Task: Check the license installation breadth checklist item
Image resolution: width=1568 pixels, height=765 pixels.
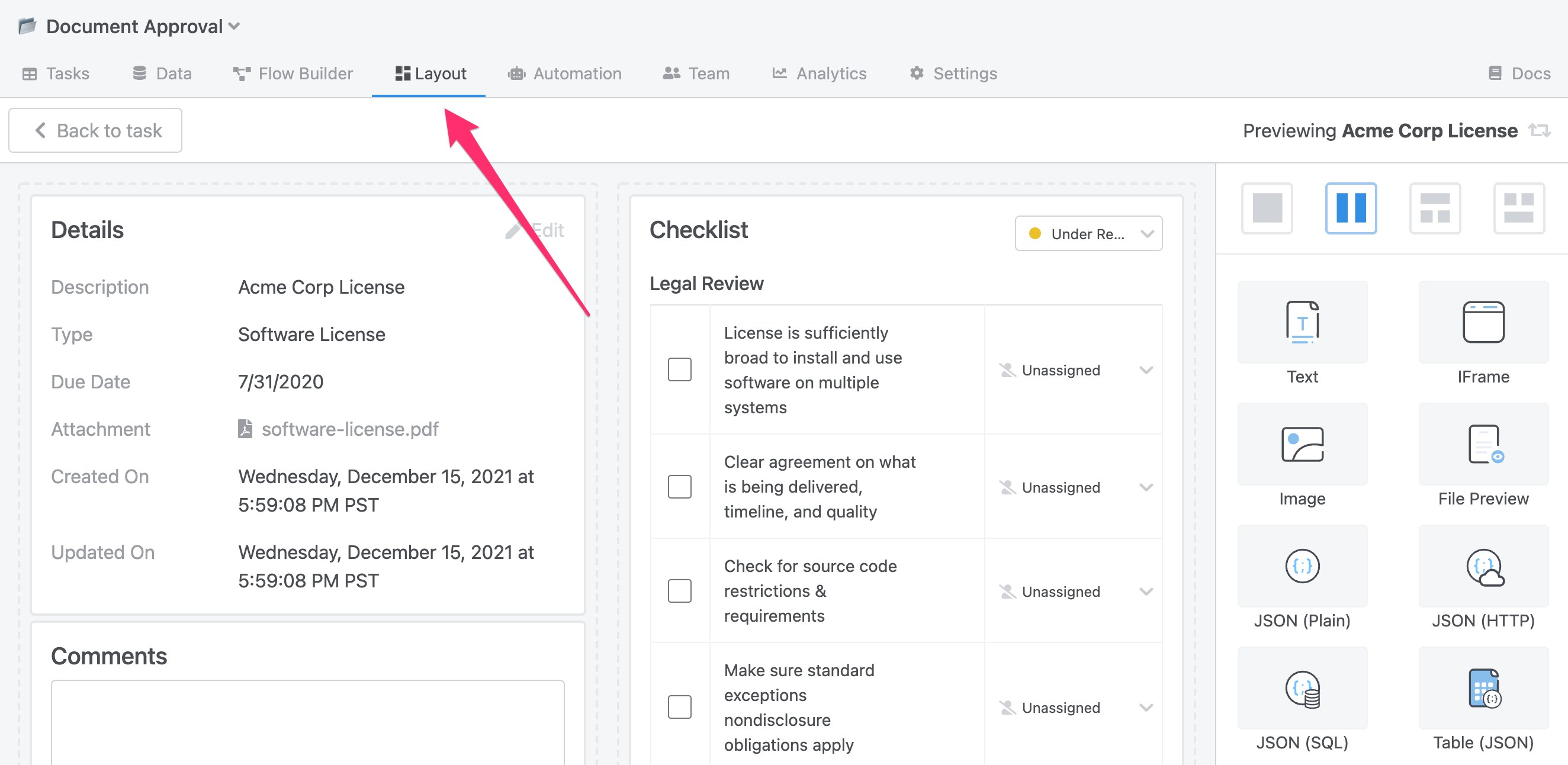Action: 680,369
